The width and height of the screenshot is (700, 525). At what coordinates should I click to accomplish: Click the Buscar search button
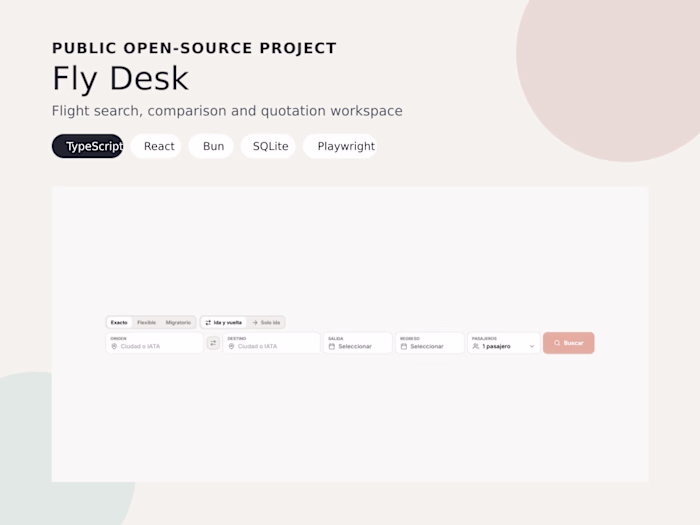pos(568,343)
